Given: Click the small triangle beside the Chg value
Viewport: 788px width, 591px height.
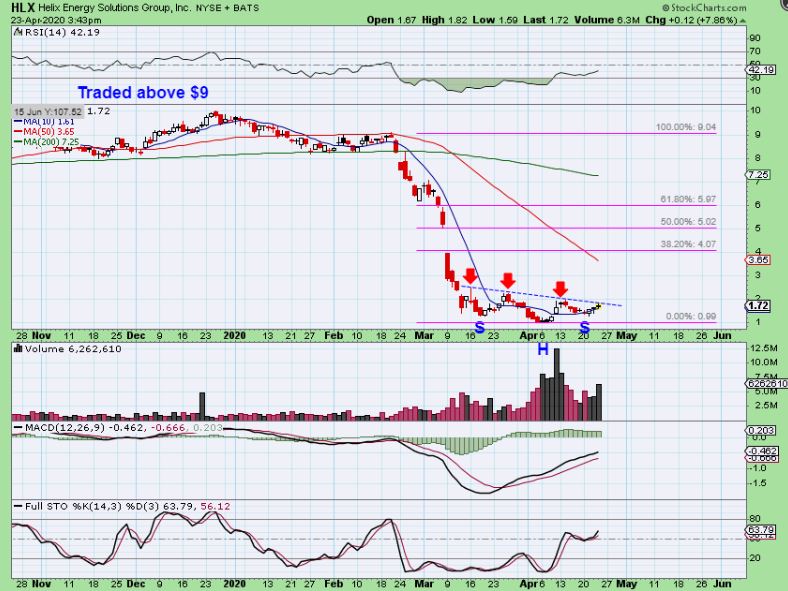Looking at the screenshot, I should tap(742, 21).
